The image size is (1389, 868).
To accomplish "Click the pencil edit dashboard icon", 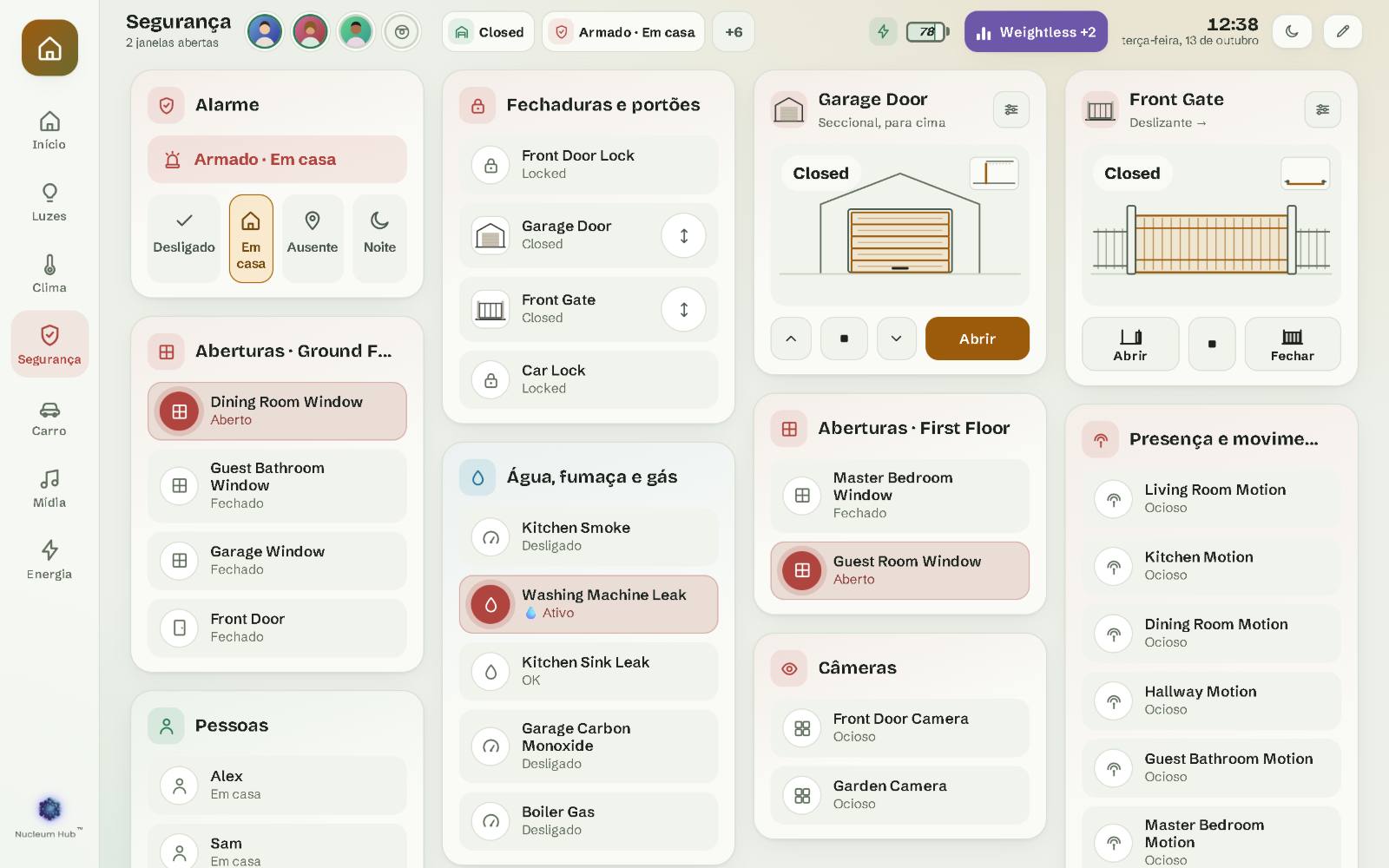I will tap(1342, 32).
